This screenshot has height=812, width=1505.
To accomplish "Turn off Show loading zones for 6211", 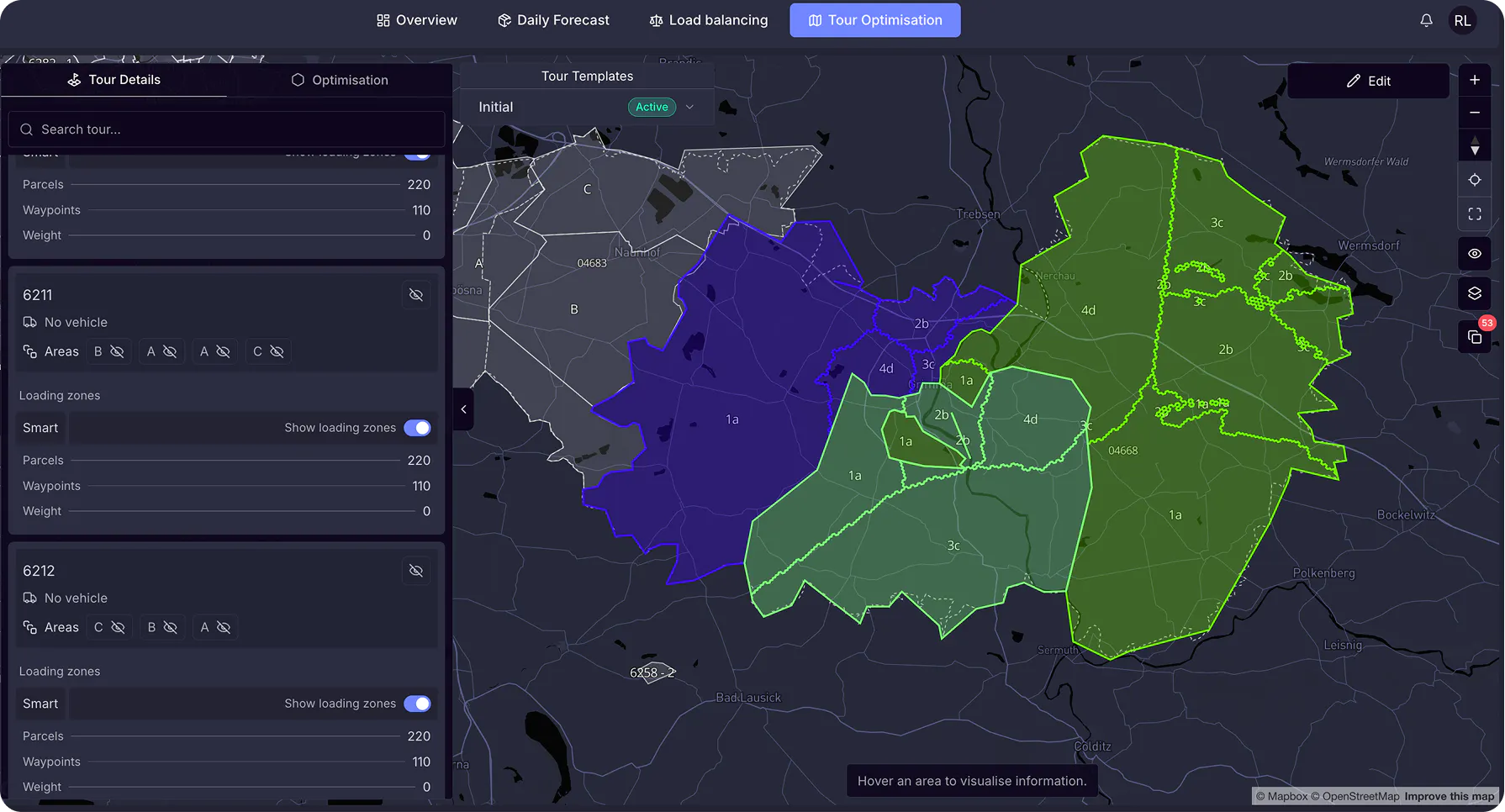I will pos(417,428).
